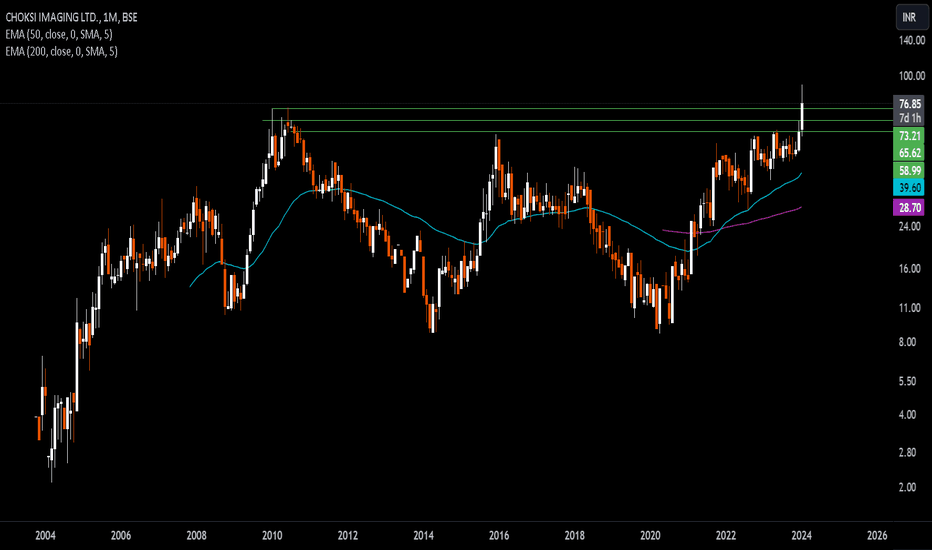The image size is (932, 550).
Task: Click the 2024 label on time axis
Action: point(801,535)
